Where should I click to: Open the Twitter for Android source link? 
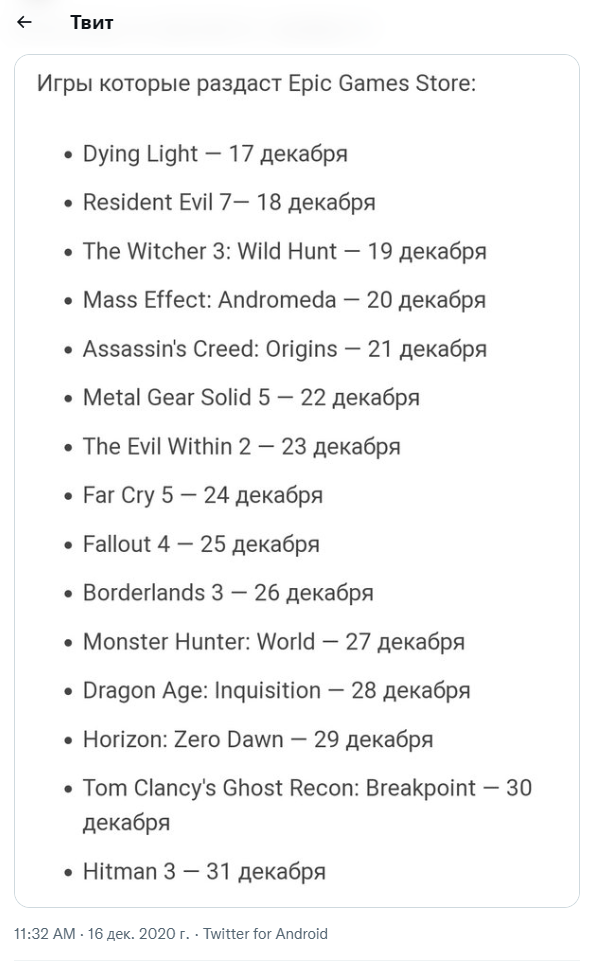click(265, 934)
